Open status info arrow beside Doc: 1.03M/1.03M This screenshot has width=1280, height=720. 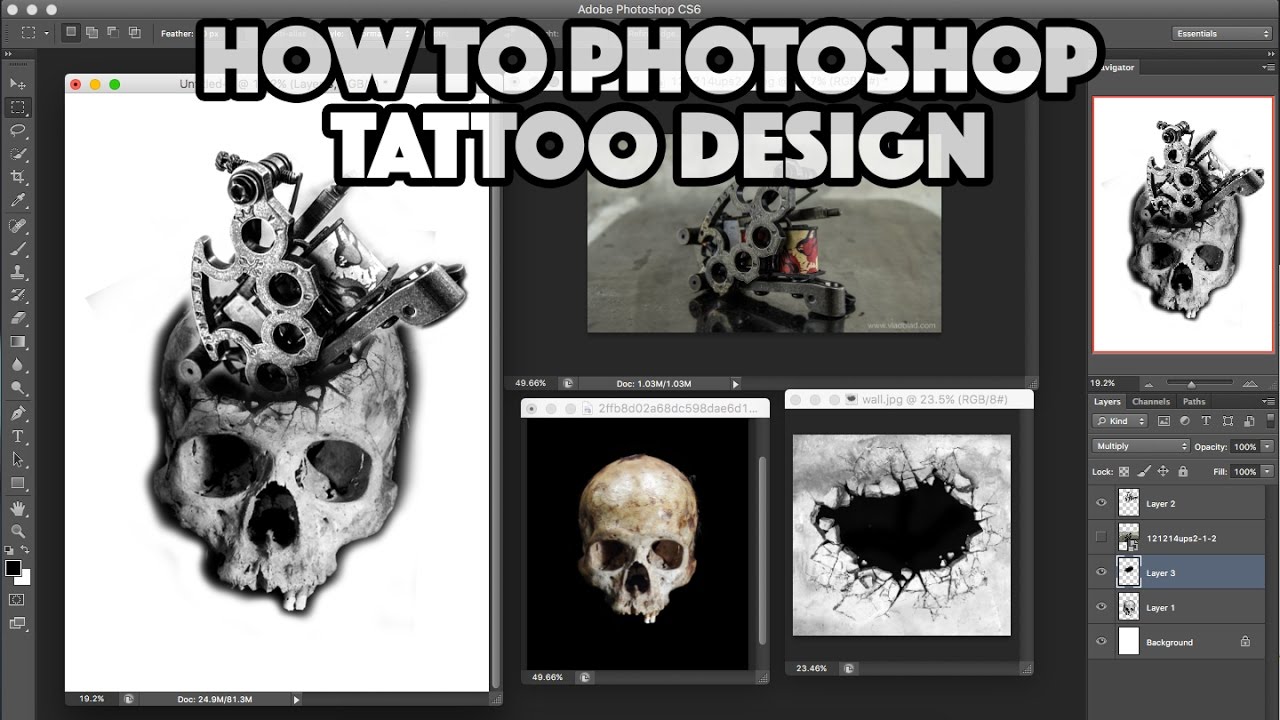[x=736, y=383]
